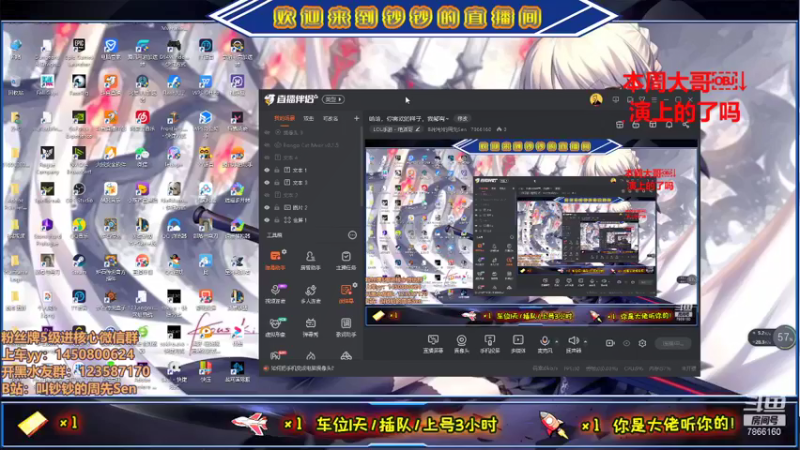Hide the 图片 2 source
The width and height of the screenshot is (800, 450).
[267, 208]
